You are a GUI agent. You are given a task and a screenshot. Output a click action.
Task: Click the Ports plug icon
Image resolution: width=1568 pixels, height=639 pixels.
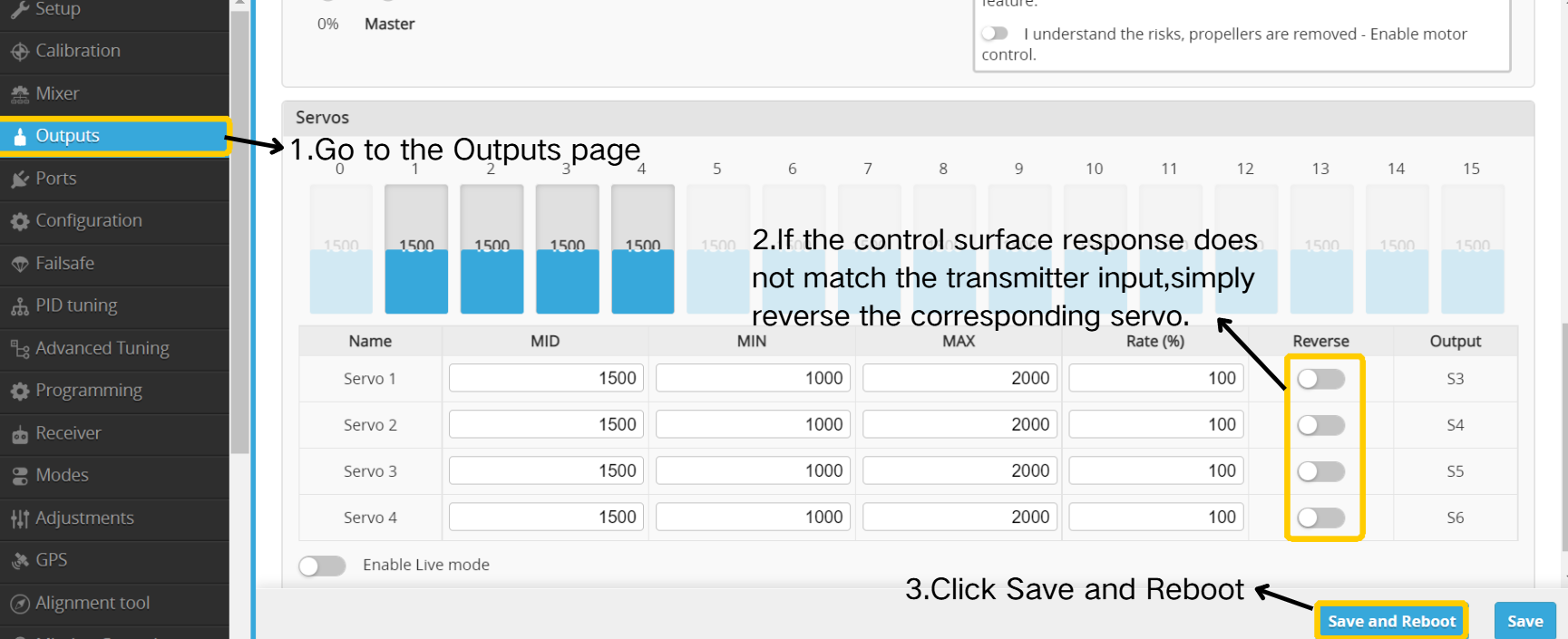(20, 179)
